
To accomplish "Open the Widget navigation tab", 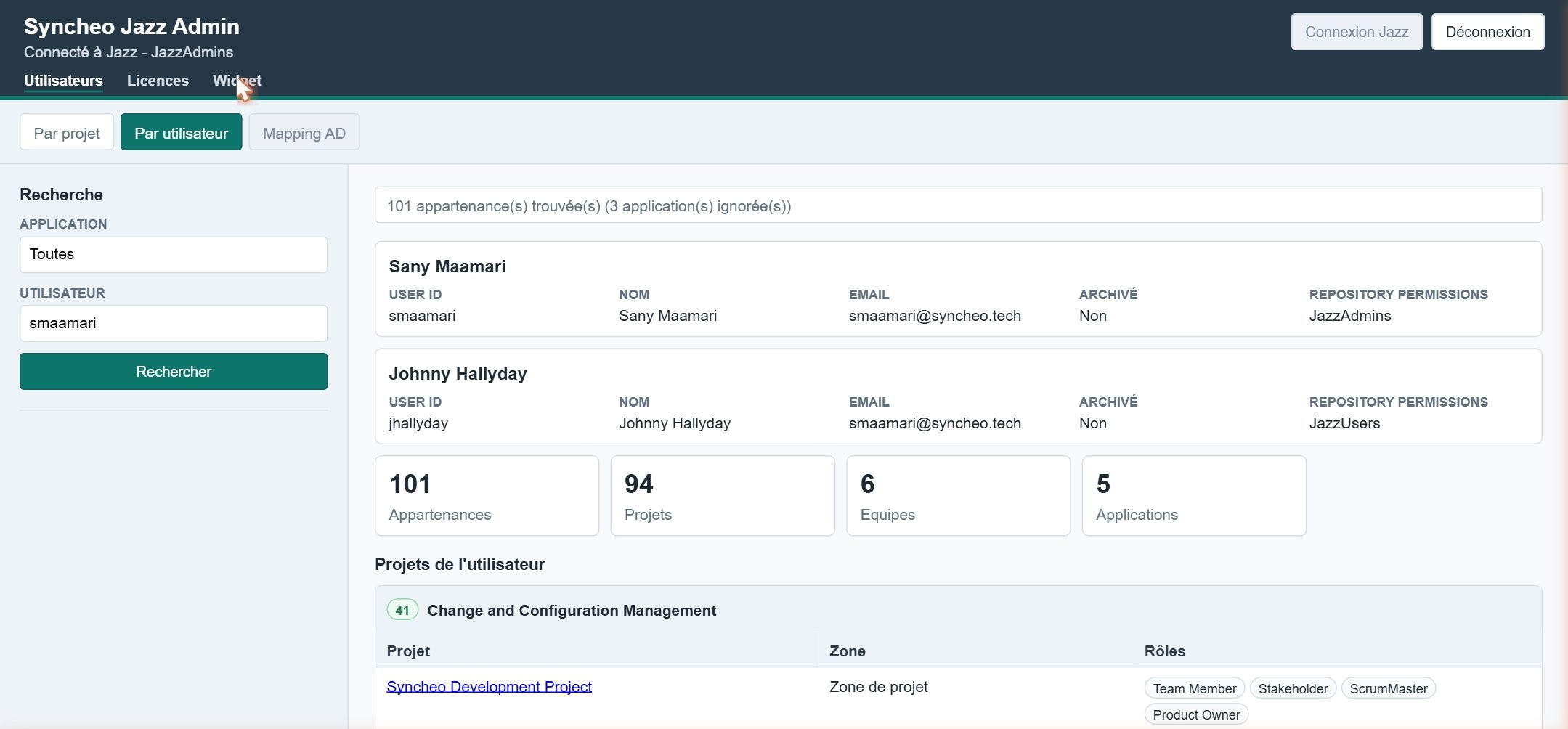I will pyautogui.click(x=237, y=81).
